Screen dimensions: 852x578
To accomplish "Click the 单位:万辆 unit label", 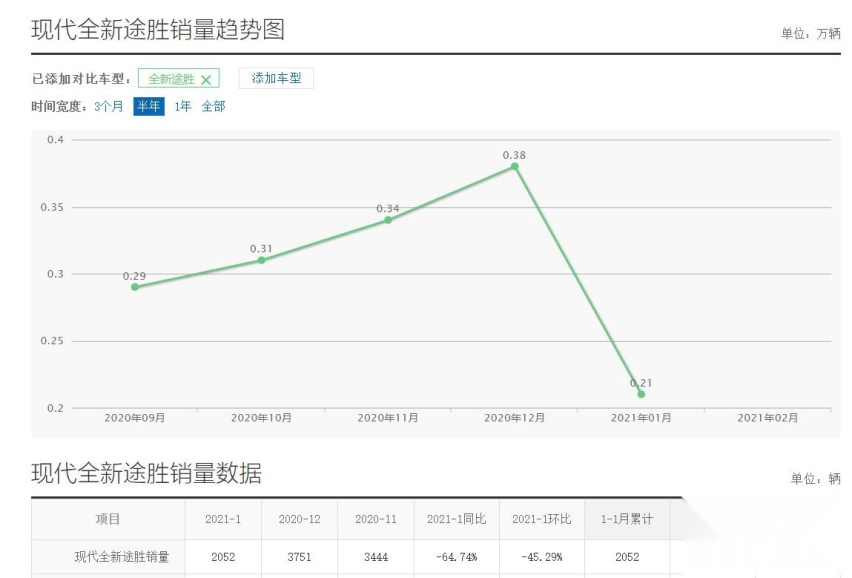I will coord(811,34).
